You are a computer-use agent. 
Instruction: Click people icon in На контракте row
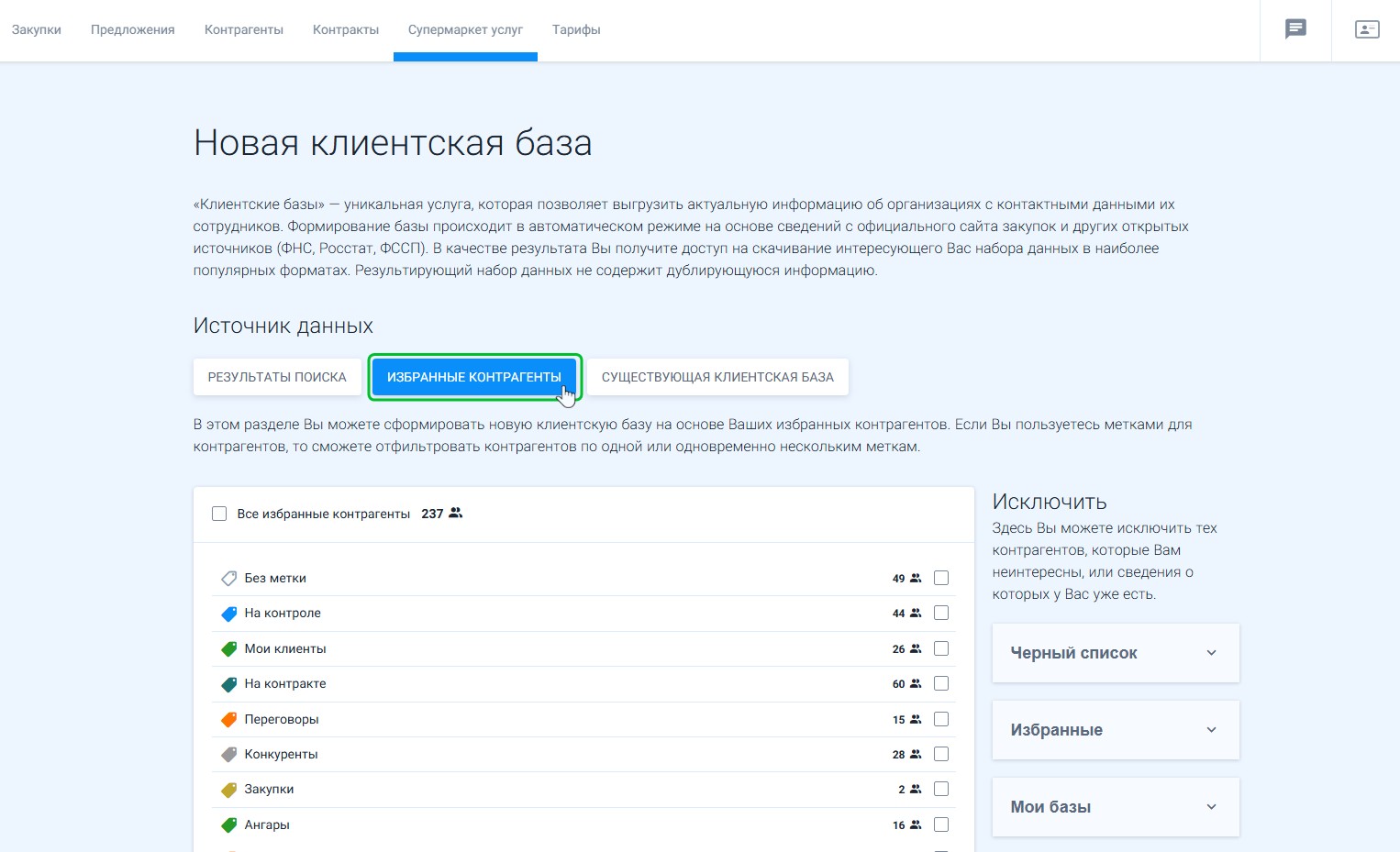916,684
